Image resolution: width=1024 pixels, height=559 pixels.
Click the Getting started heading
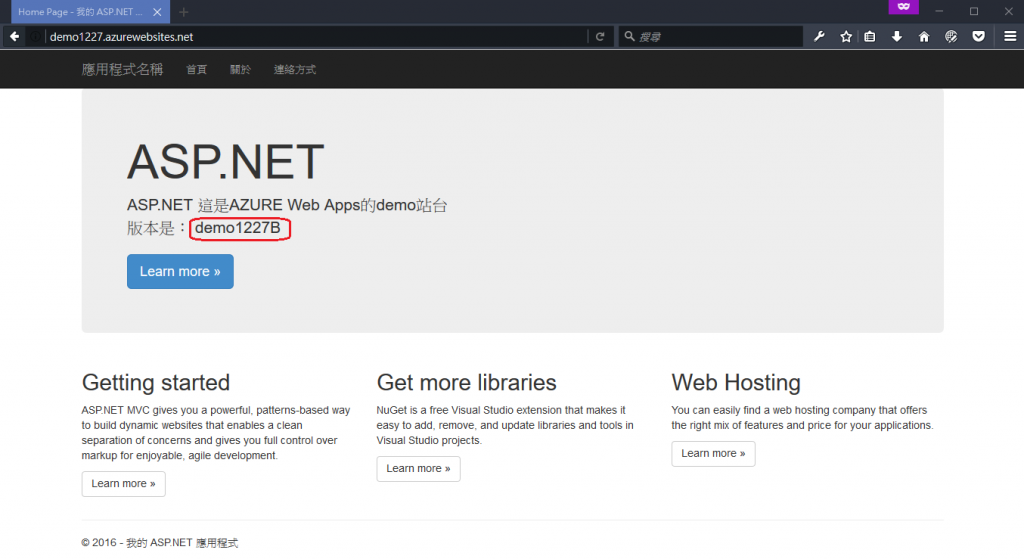pos(155,382)
